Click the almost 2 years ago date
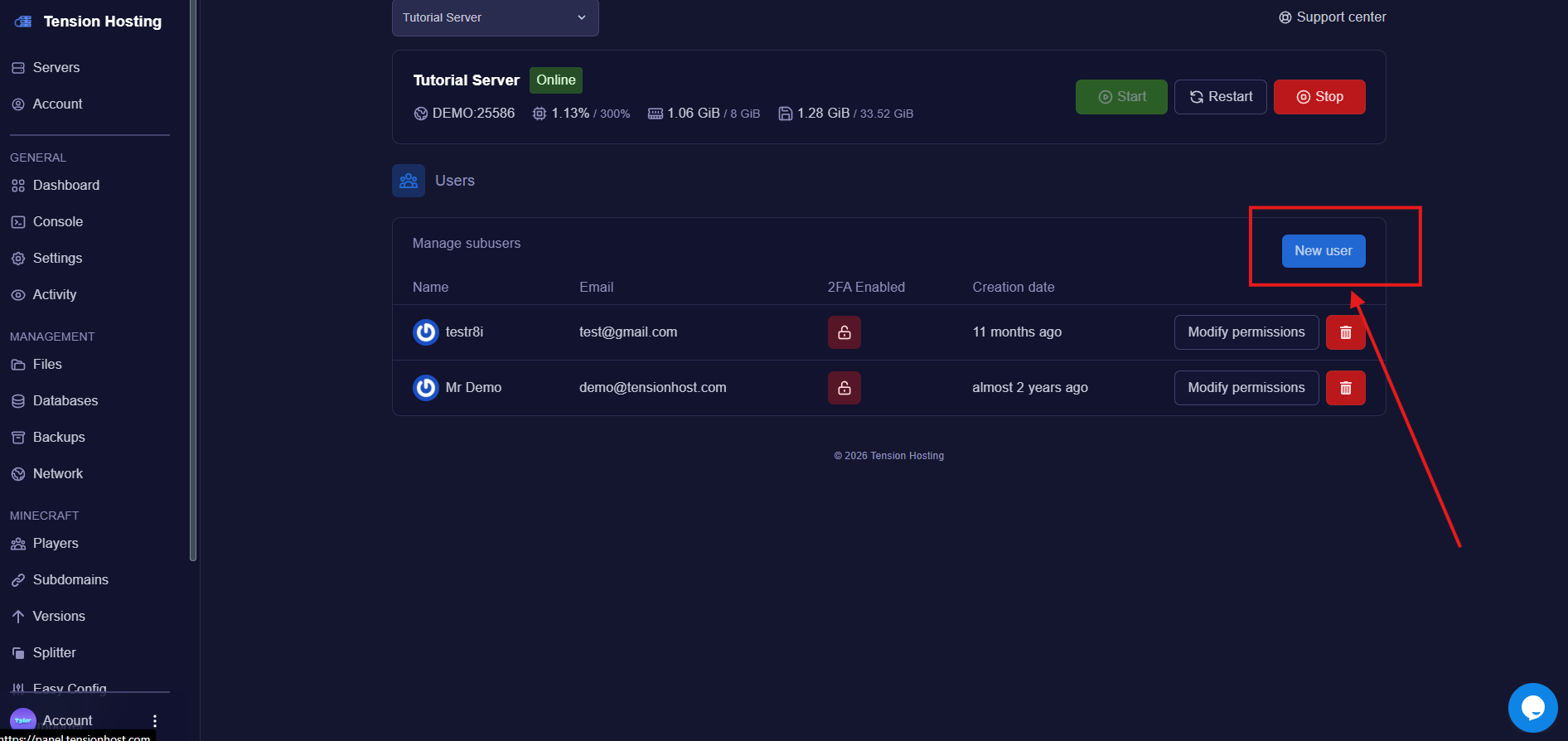 click(1030, 388)
